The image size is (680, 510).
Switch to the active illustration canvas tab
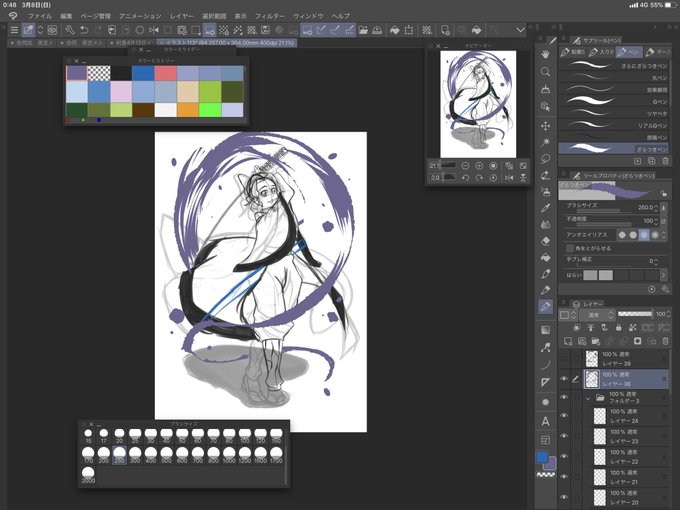(x=227, y=43)
